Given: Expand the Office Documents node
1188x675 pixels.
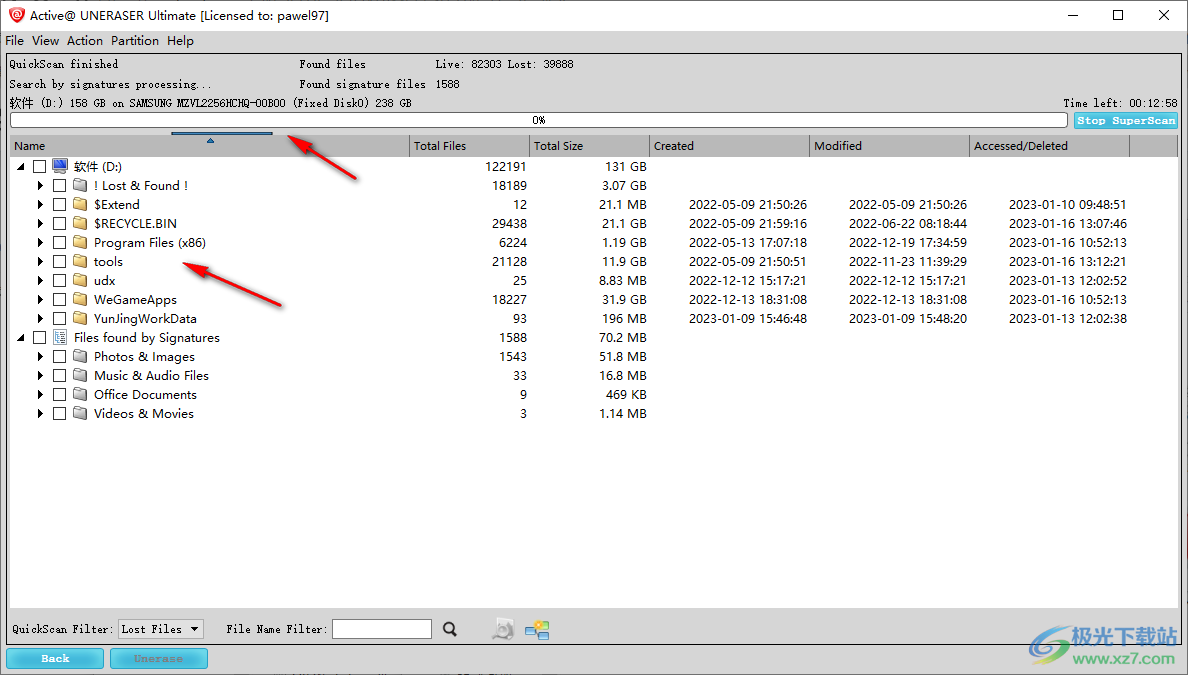Looking at the screenshot, I should pos(40,395).
